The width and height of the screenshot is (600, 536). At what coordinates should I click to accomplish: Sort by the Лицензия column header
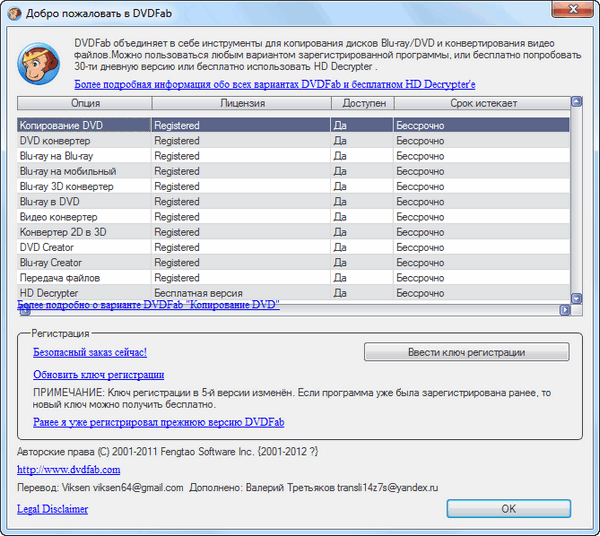click(x=240, y=103)
